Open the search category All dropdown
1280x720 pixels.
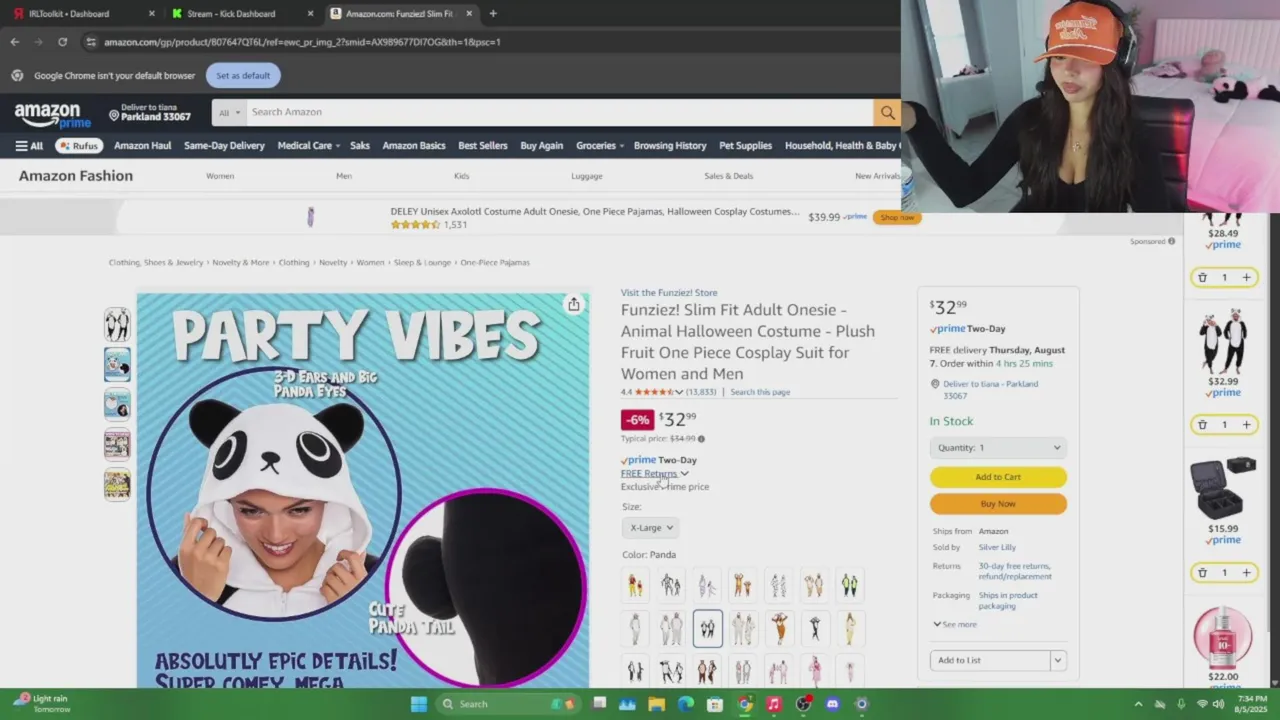[229, 112]
